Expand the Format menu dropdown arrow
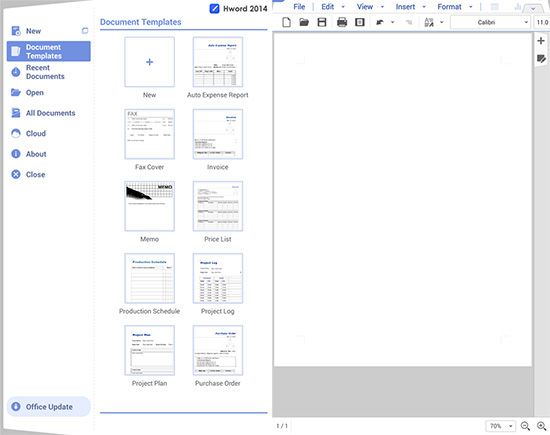This screenshot has height=435, width=550. pos(470,7)
